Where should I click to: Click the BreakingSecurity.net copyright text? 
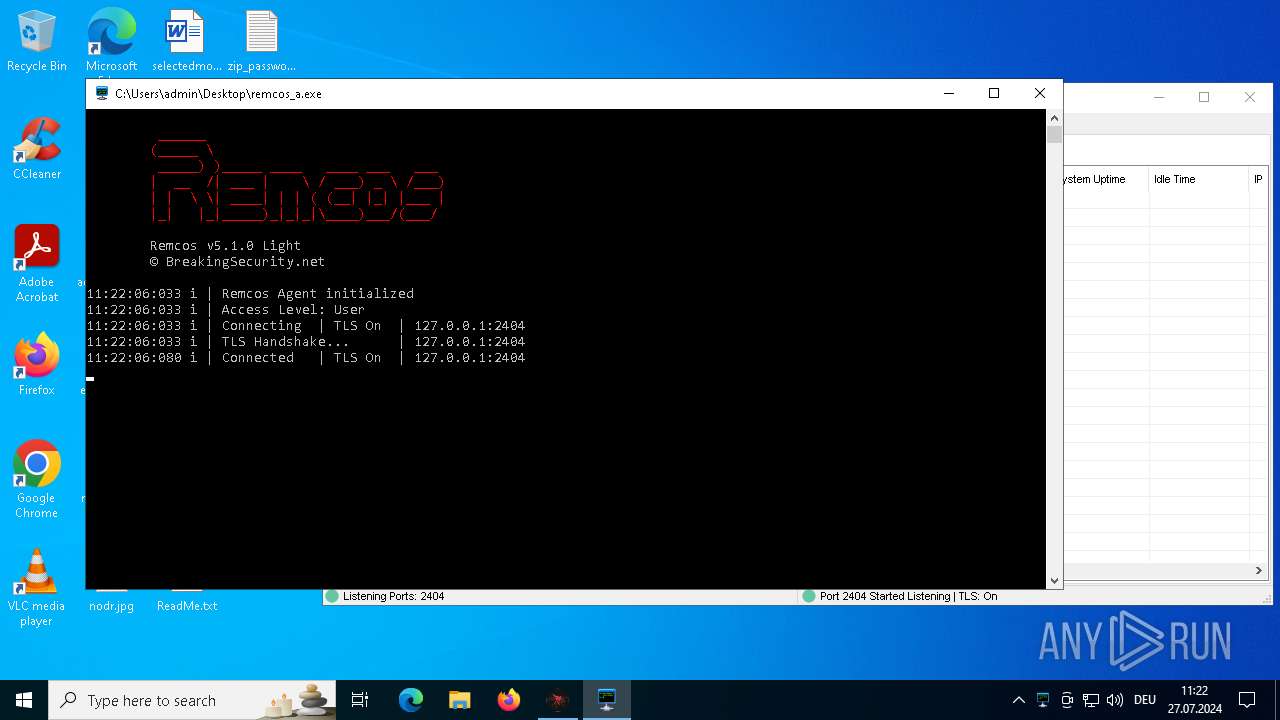point(237,261)
